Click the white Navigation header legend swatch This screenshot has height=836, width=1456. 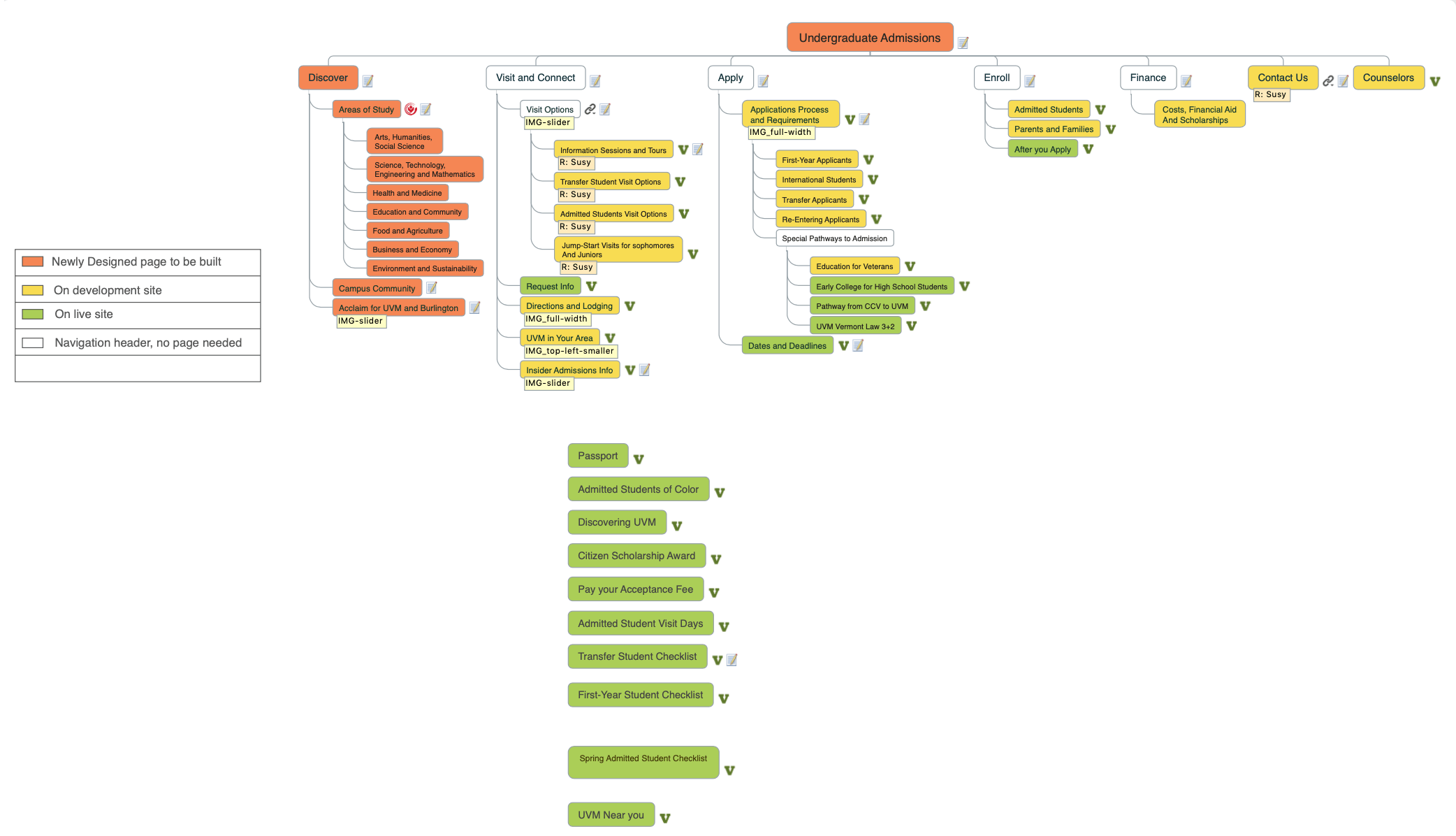click(33, 343)
